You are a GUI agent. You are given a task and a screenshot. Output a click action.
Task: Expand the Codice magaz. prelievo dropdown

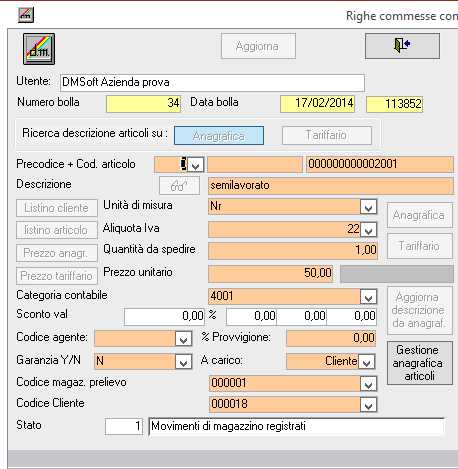(368, 384)
